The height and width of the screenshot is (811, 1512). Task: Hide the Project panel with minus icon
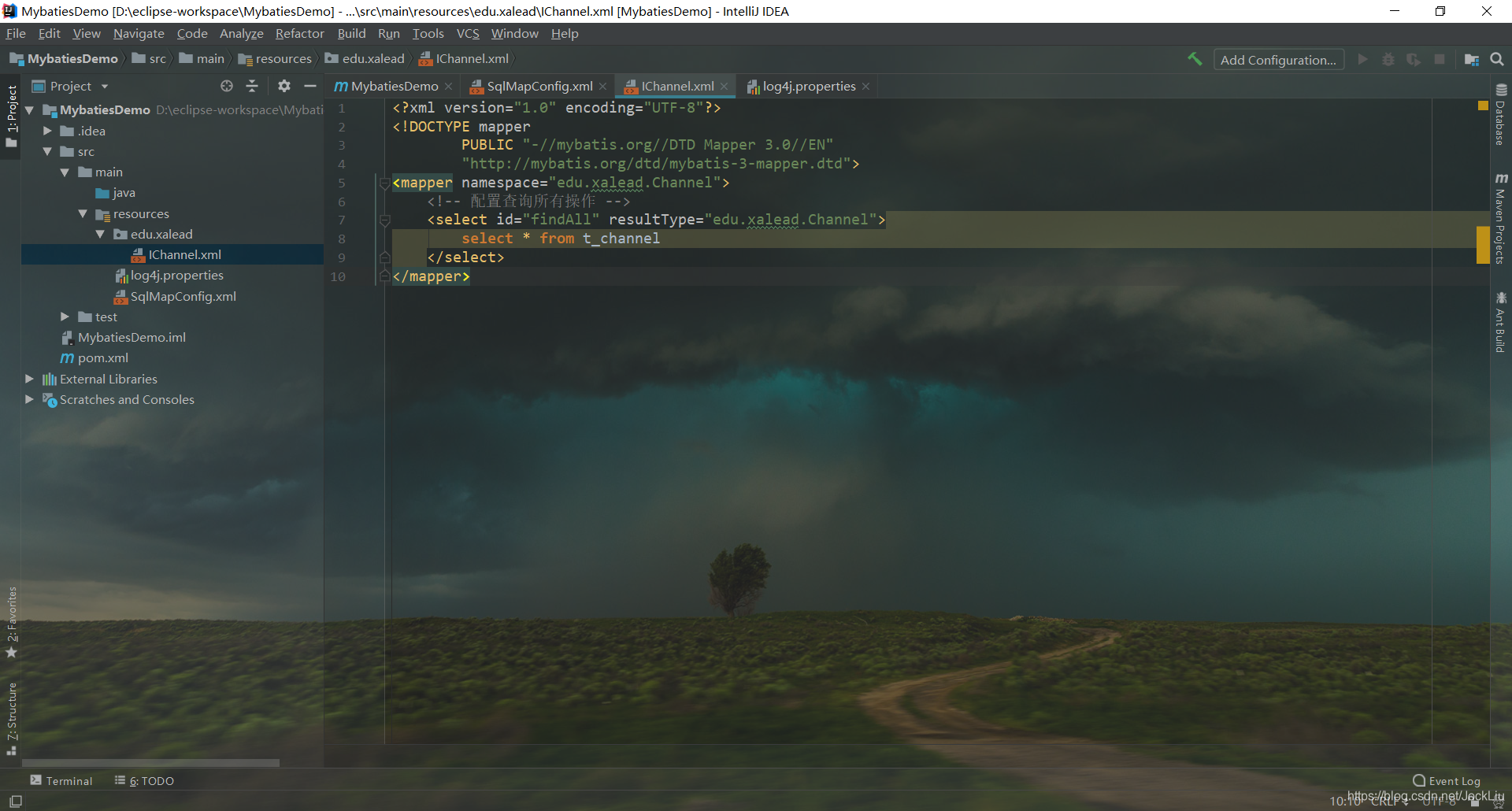pos(310,86)
